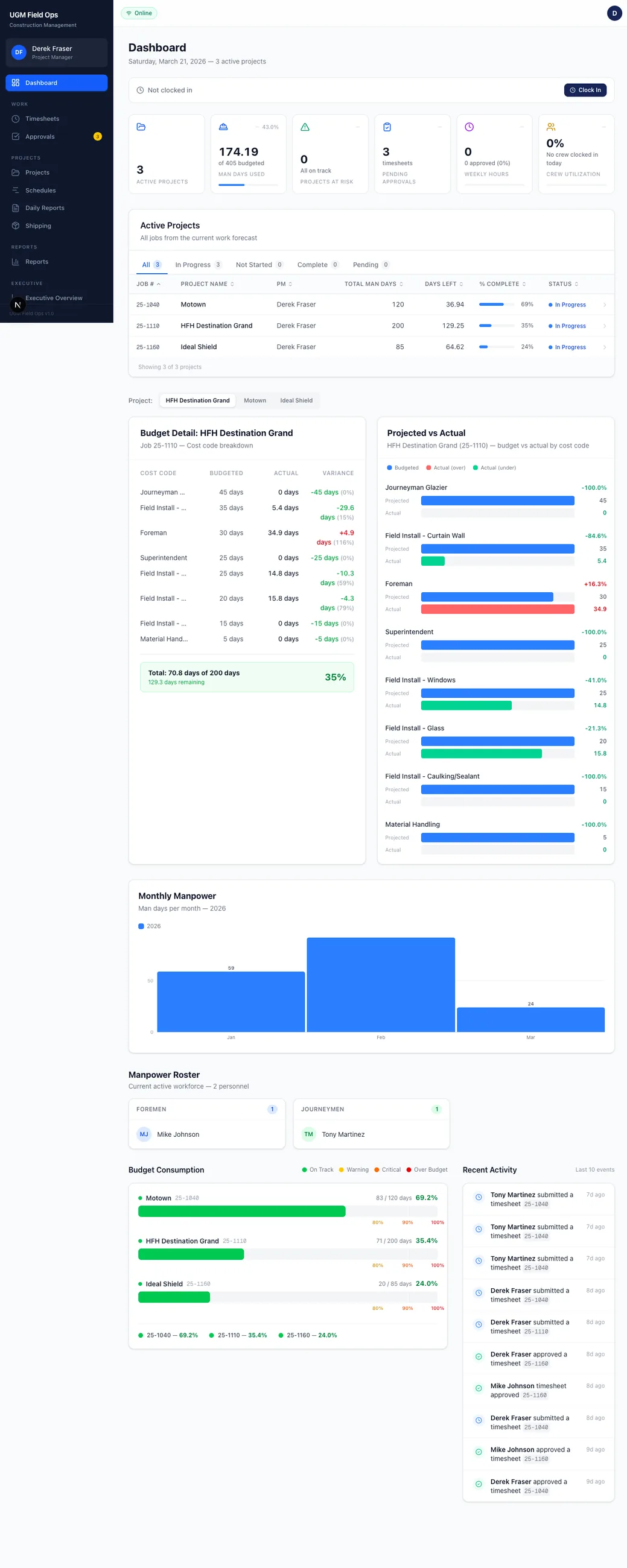Open Daily Reports in sidebar
Screen dimensions: 627x1568
click(x=56, y=208)
